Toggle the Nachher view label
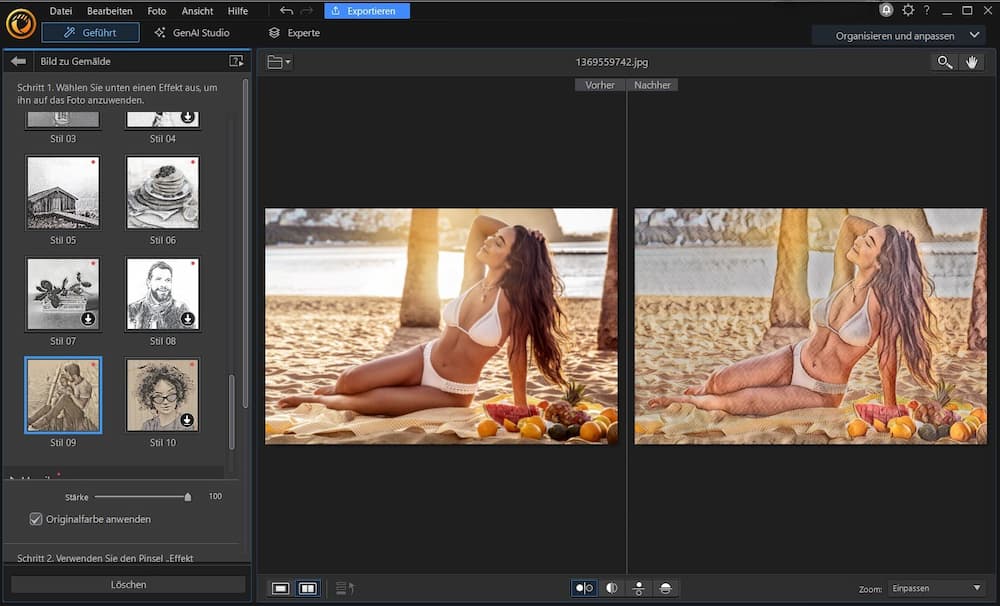This screenshot has width=1000, height=606. coord(653,85)
